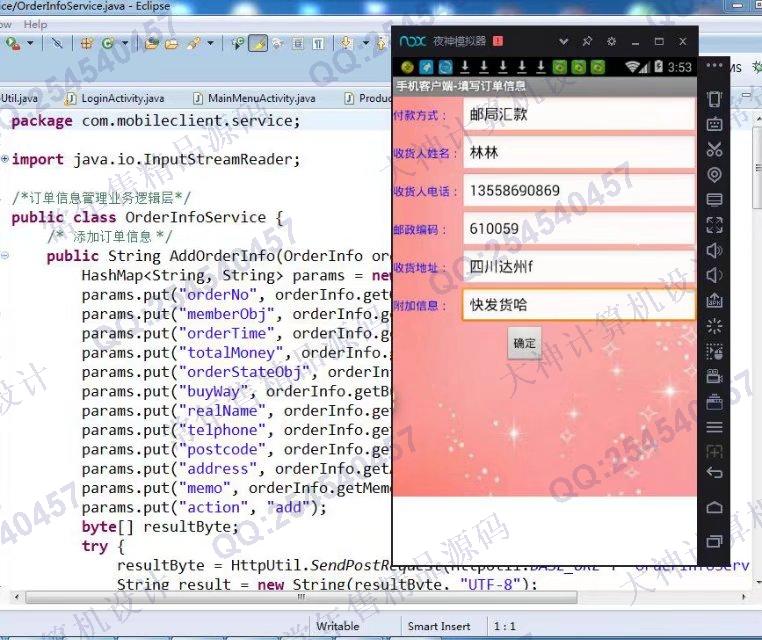Toggle Mark Occurrences highlighter button
762x640 pixels.
click(258, 44)
